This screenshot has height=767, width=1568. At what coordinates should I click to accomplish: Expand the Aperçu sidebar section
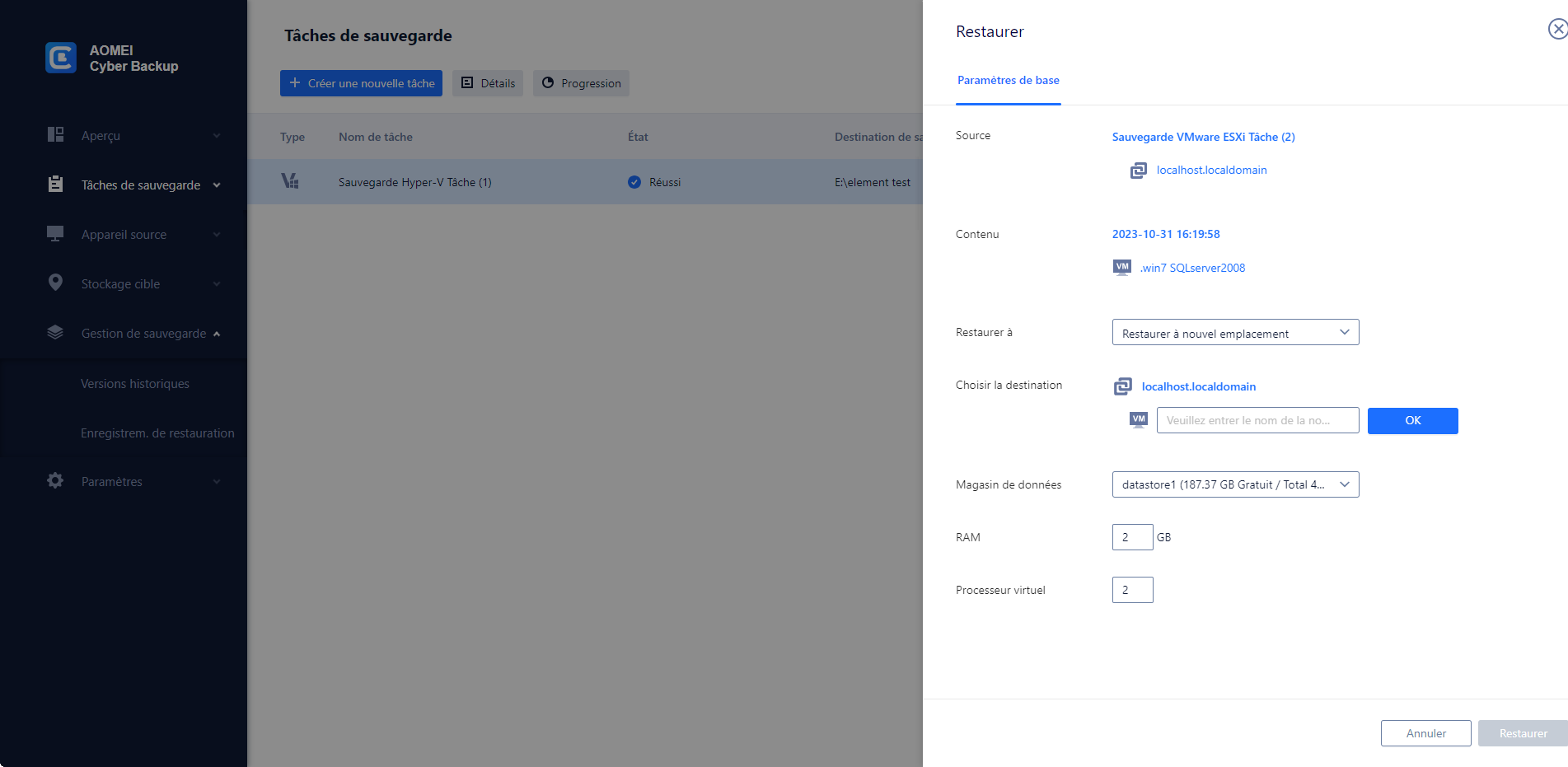pos(217,136)
